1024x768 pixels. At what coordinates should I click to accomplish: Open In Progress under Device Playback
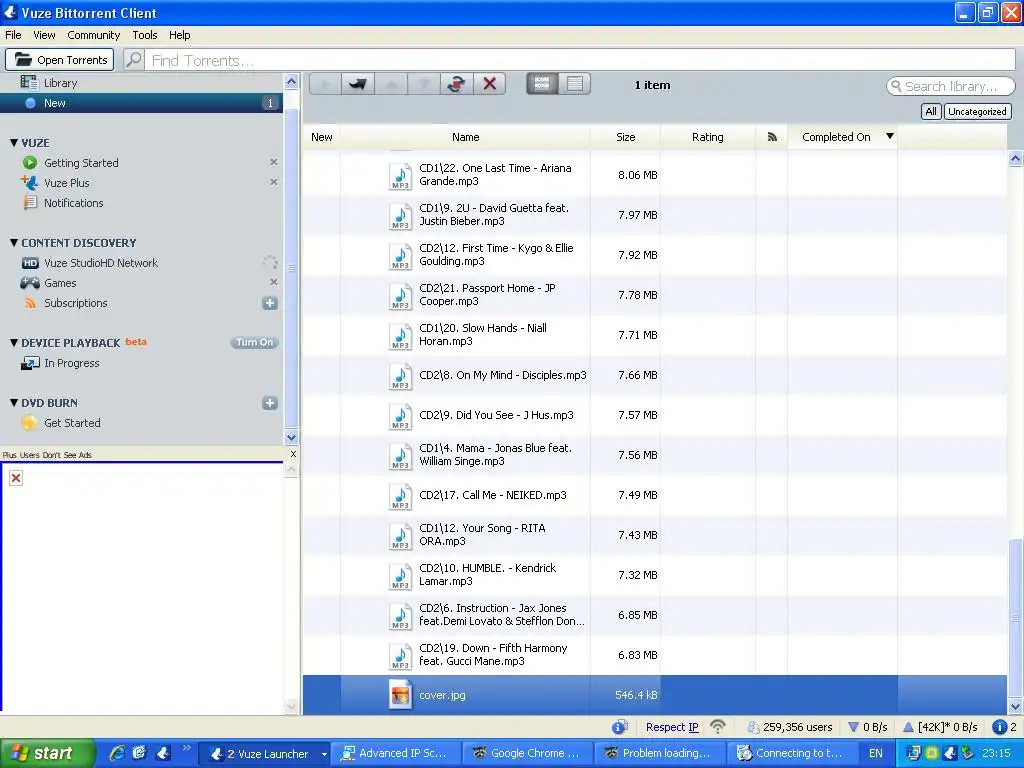point(71,363)
